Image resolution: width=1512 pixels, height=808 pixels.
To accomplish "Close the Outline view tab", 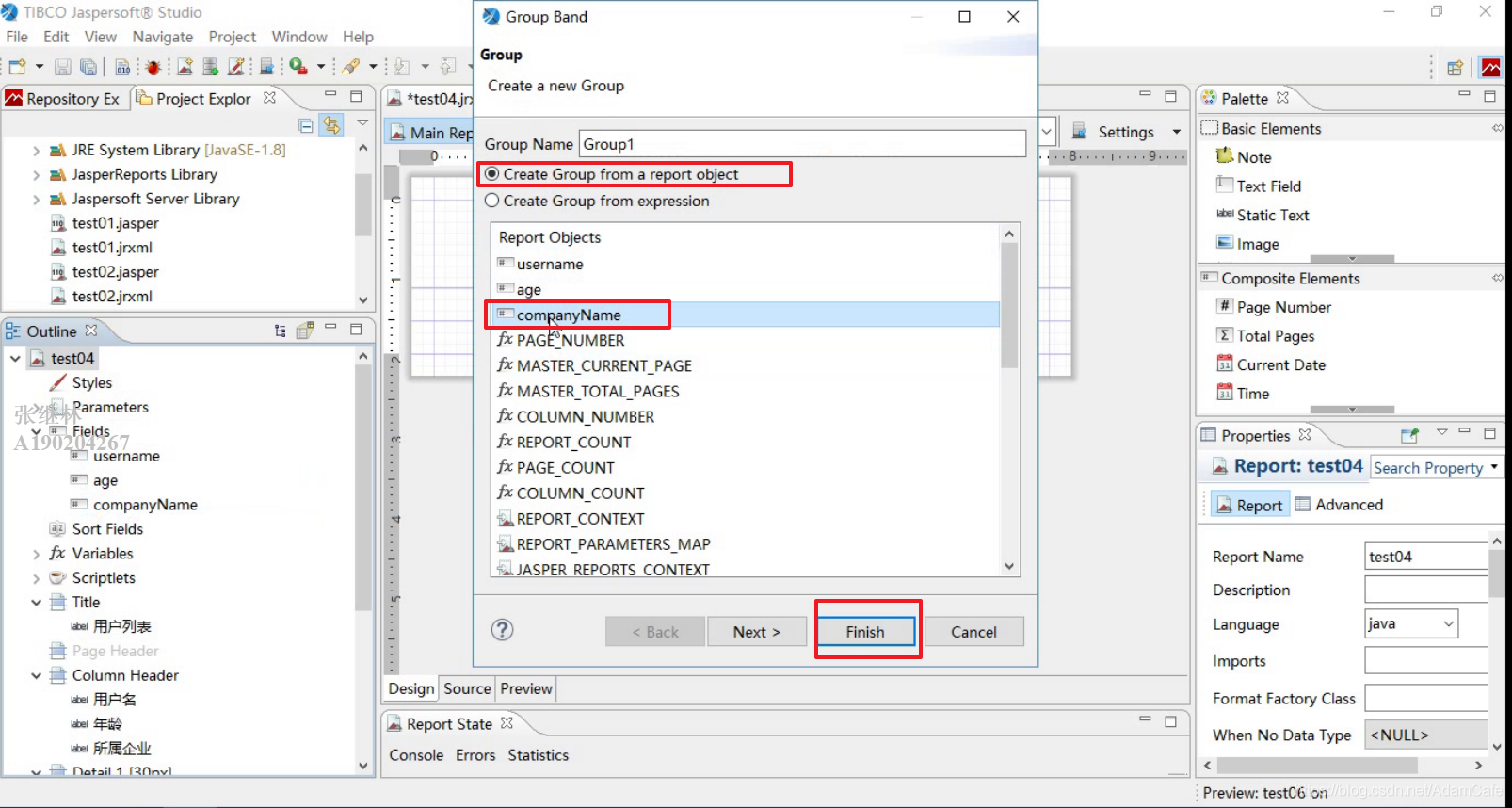I will (91, 331).
